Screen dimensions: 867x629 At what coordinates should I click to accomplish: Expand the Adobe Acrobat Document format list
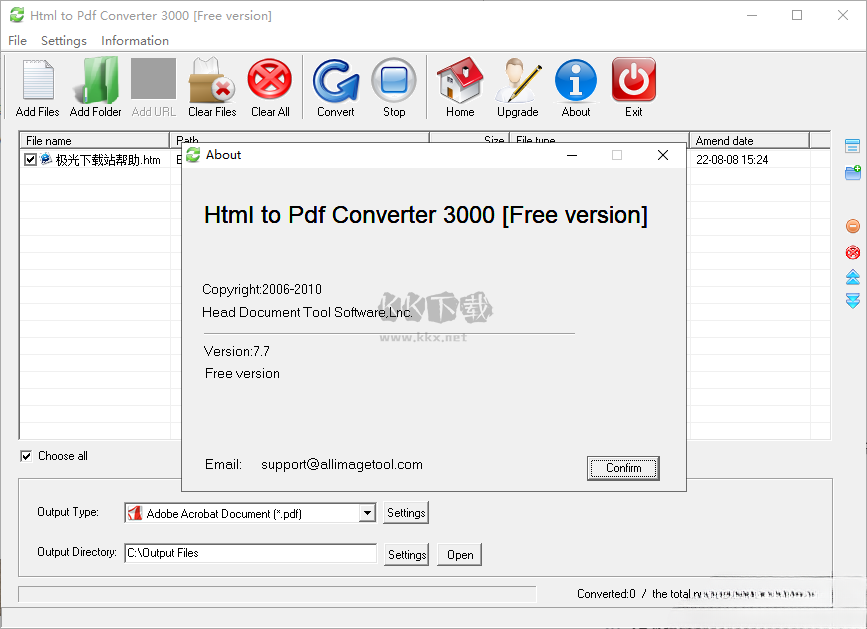(367, 512)
